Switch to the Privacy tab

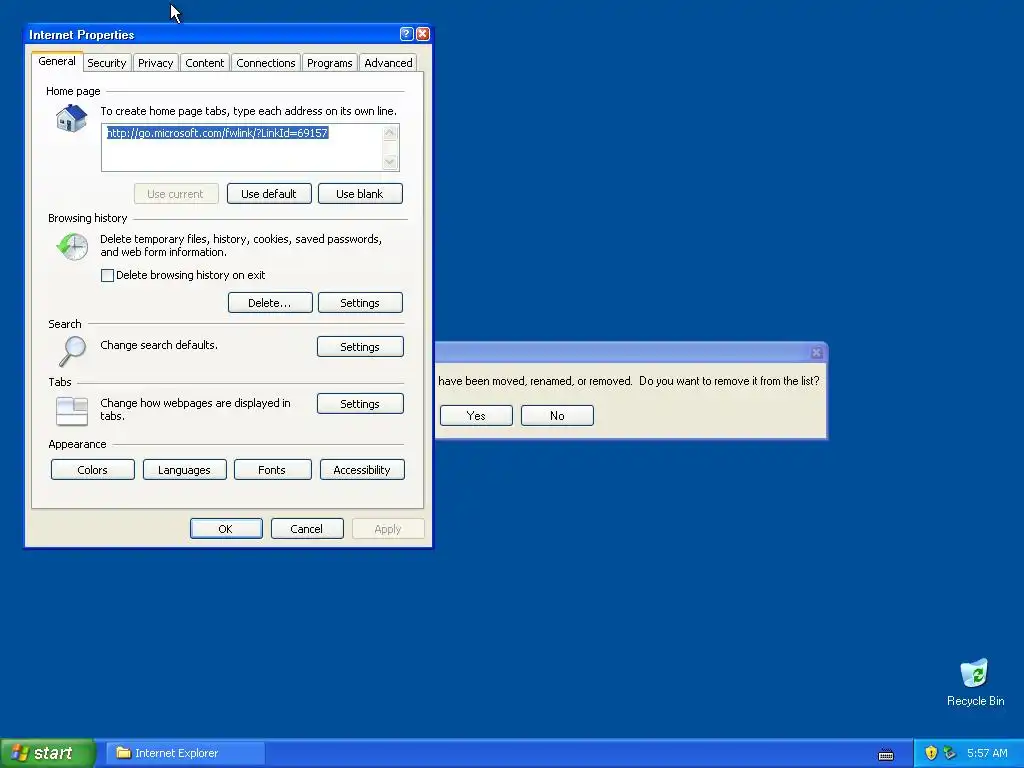(155, 63)
